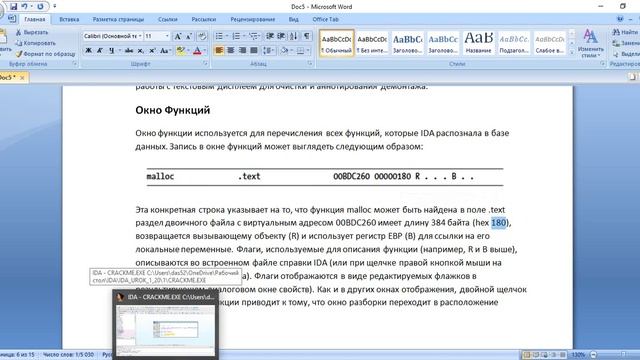The width and height of the screenshot is (640, 360).
Task: Switch to Ссылки ribbon tab
Action: 168,19
